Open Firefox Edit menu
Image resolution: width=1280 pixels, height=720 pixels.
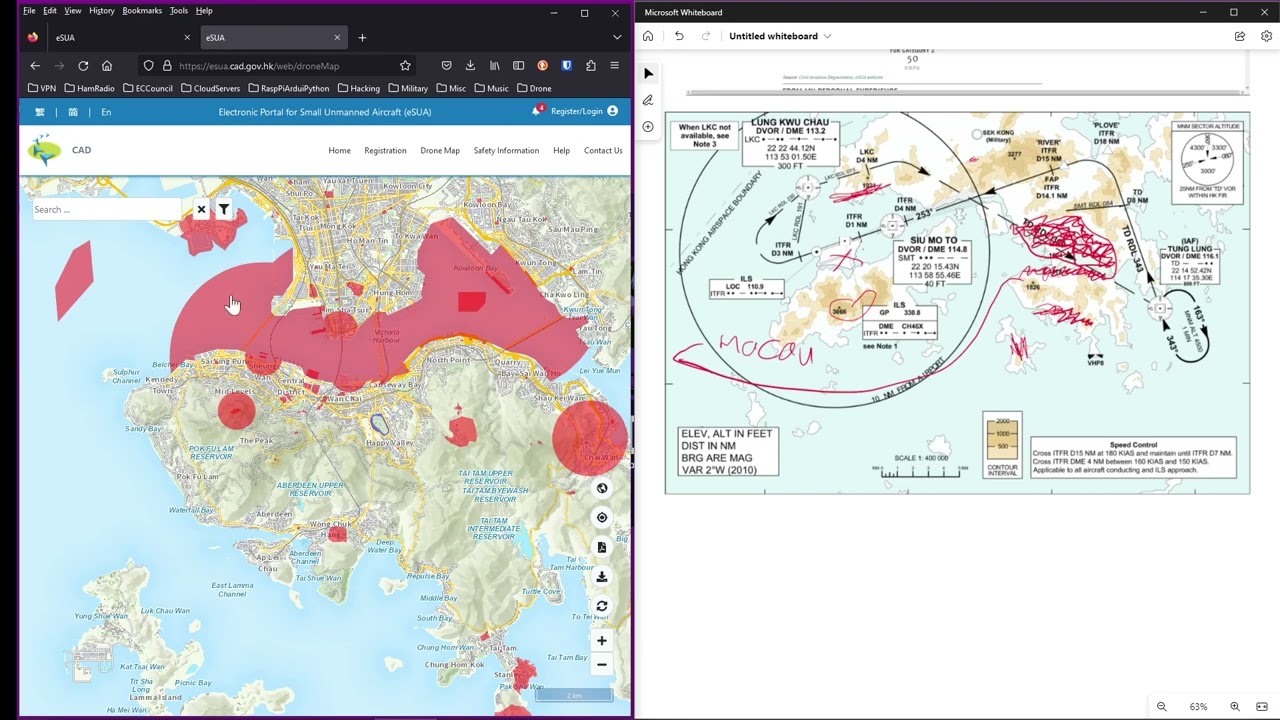point(50,10)
